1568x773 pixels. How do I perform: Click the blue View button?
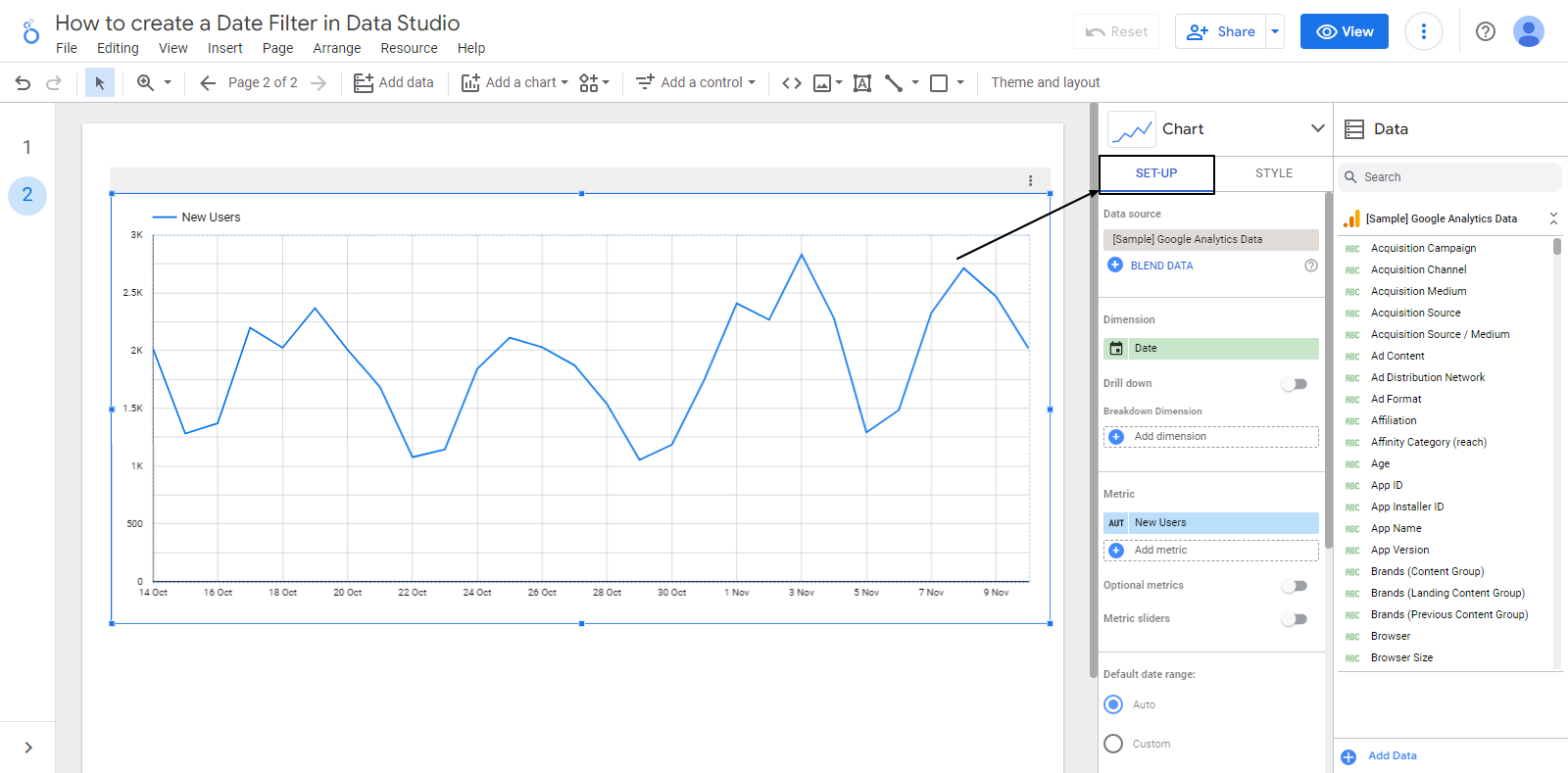(1345, 31)
